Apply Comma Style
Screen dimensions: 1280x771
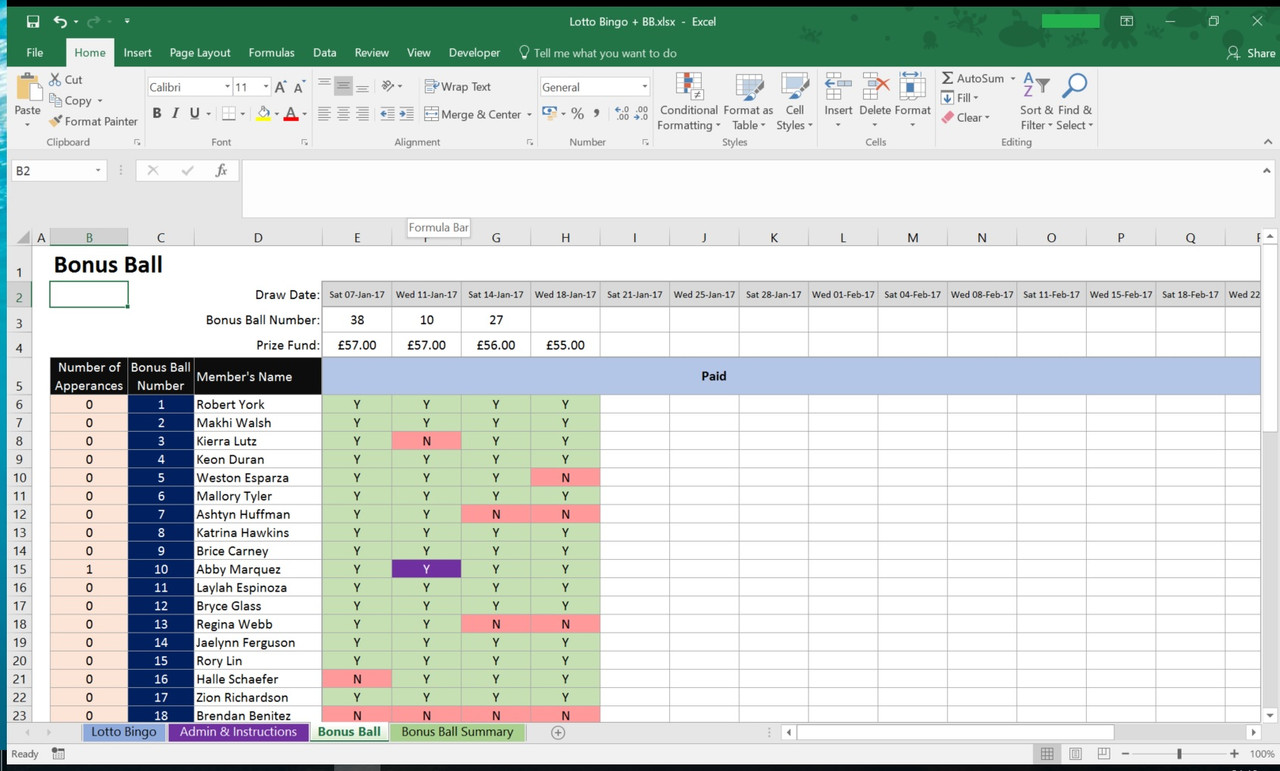pyautogui.click(x=596, y=114)
